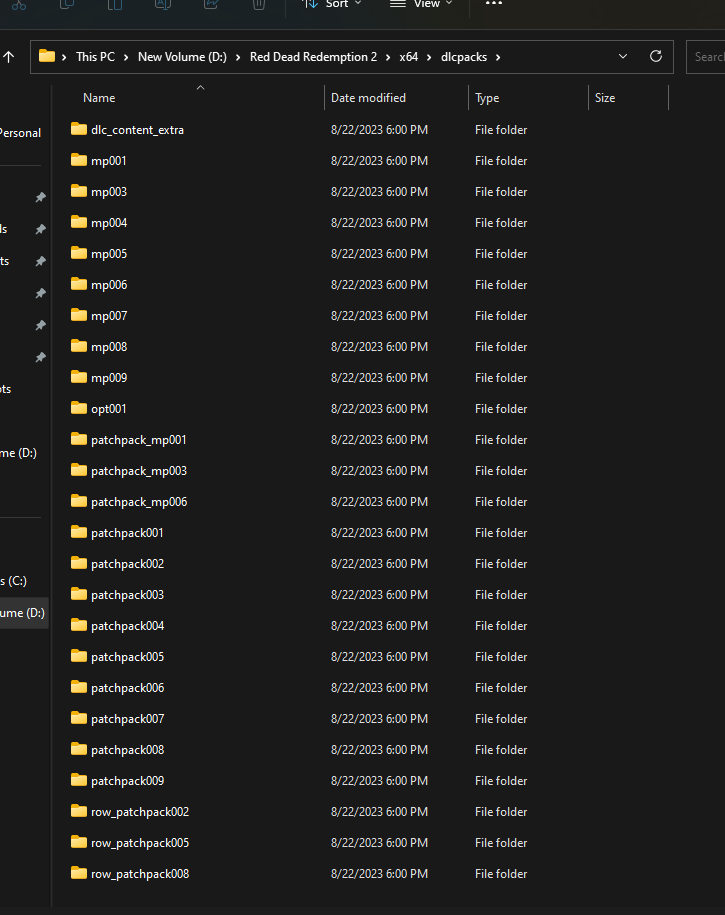Click folder icon next to mp007
This screenshot has width=725, height=915.
click(79, 315)
